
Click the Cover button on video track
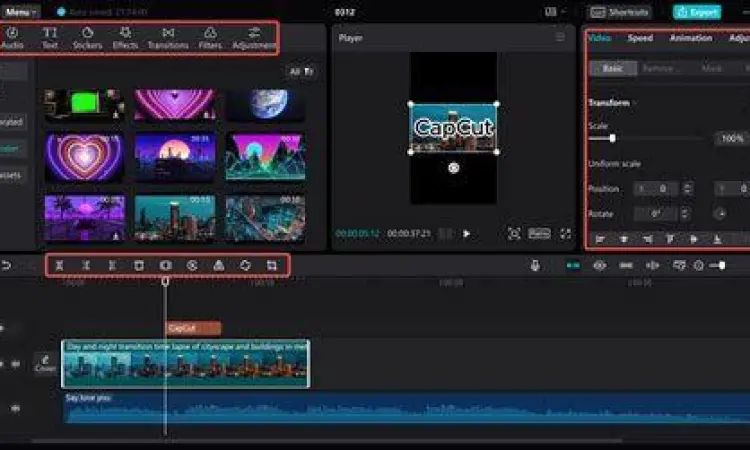point(45,363)
